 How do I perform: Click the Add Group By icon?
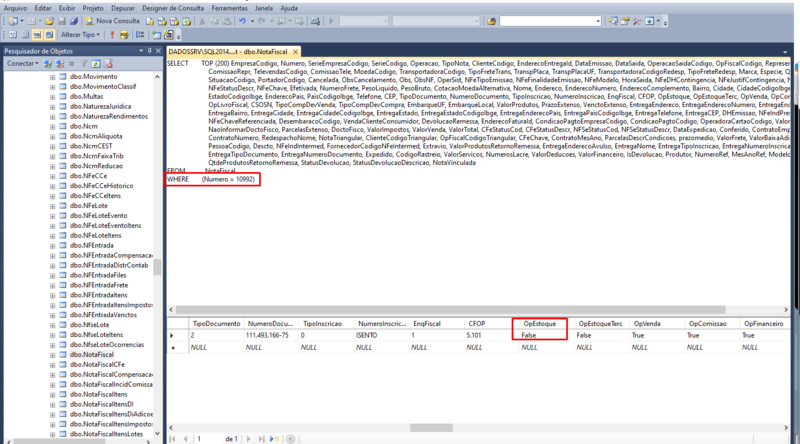click(140, 35)
